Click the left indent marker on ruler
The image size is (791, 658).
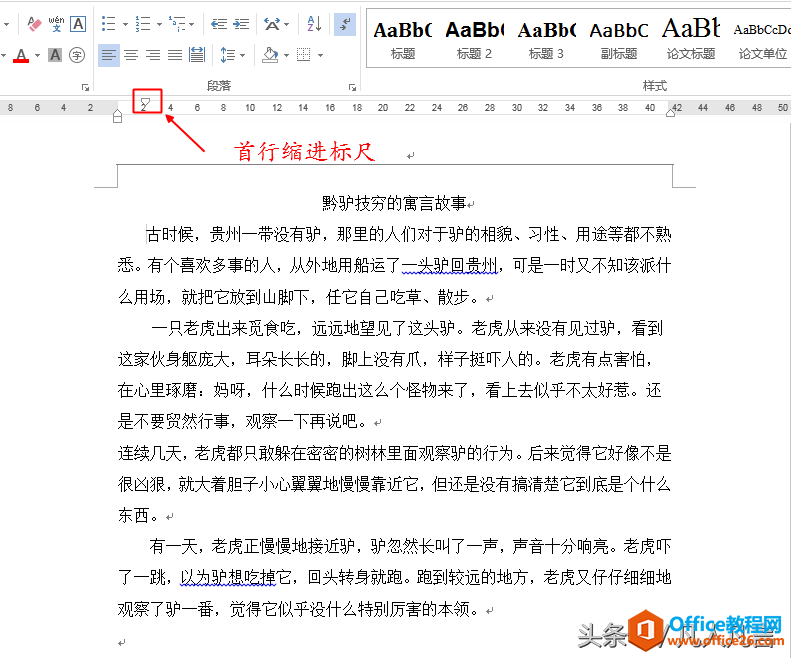[118, 119]
